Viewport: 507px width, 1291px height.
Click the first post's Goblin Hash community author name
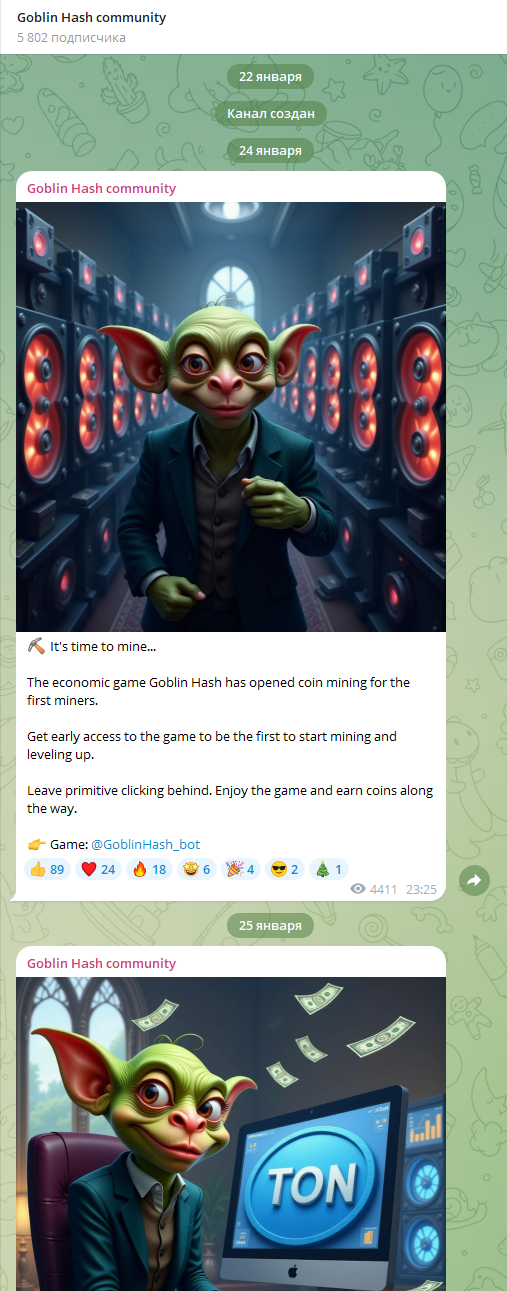pyautogui.click(x=101, y=188)
